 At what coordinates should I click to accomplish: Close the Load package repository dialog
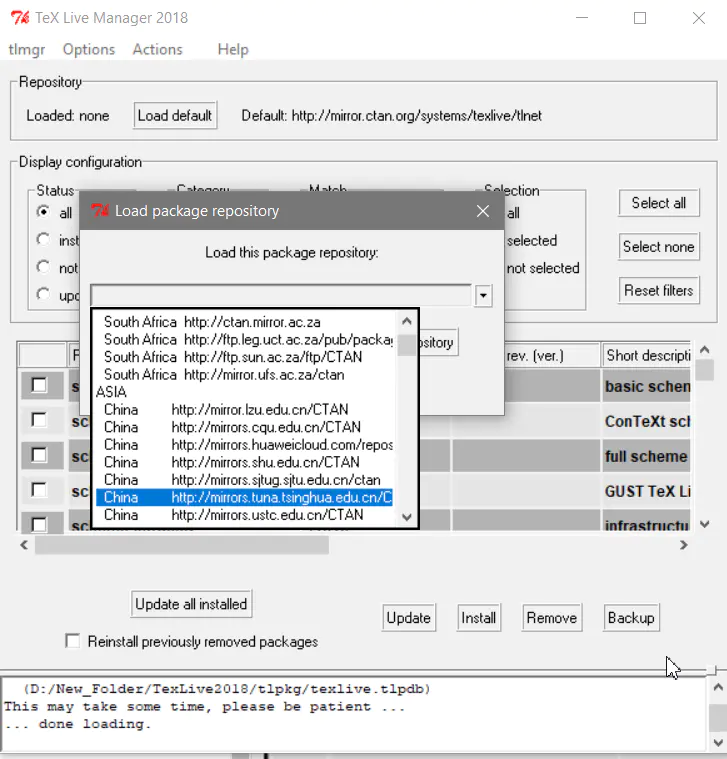click(483, 211)
